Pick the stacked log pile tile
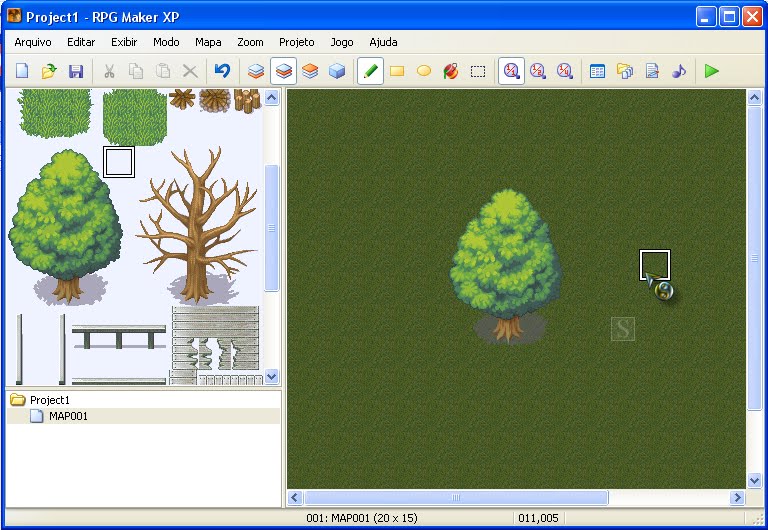 click(x=247, y=100)
